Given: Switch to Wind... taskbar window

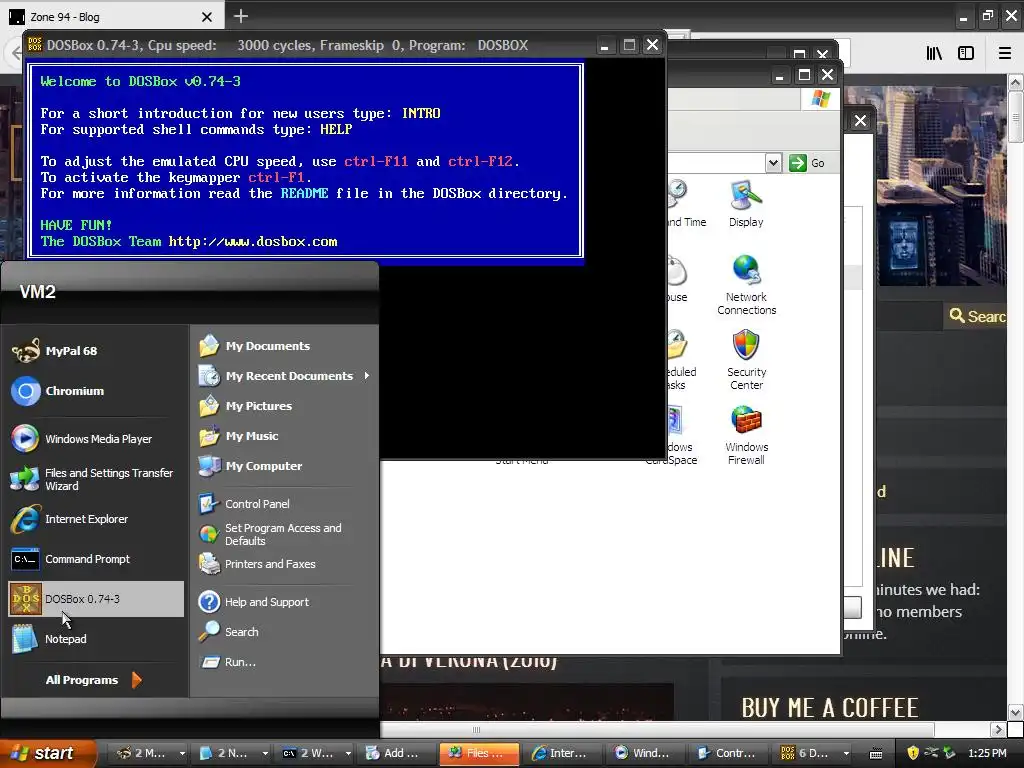Looking at the screenshot, I should click(x=645, y=754).
